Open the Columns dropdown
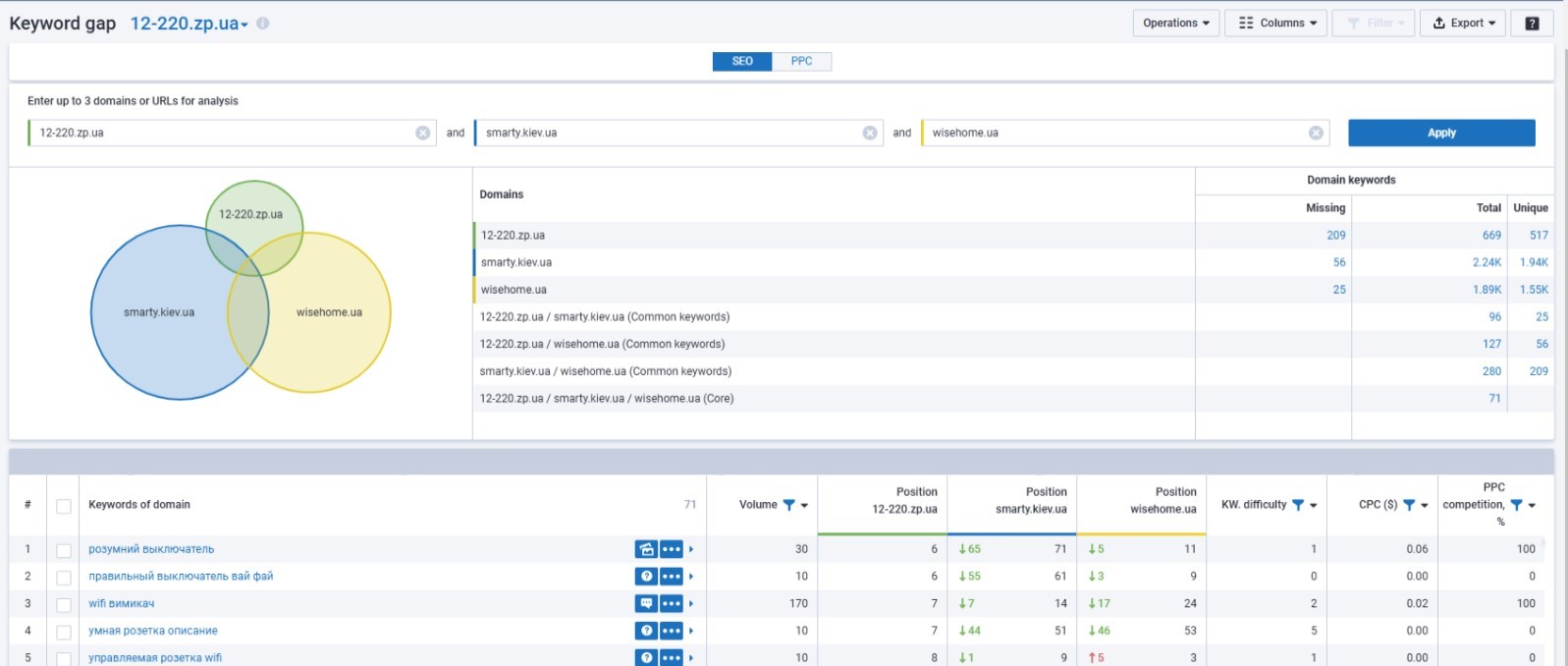 pos(1276,24)
